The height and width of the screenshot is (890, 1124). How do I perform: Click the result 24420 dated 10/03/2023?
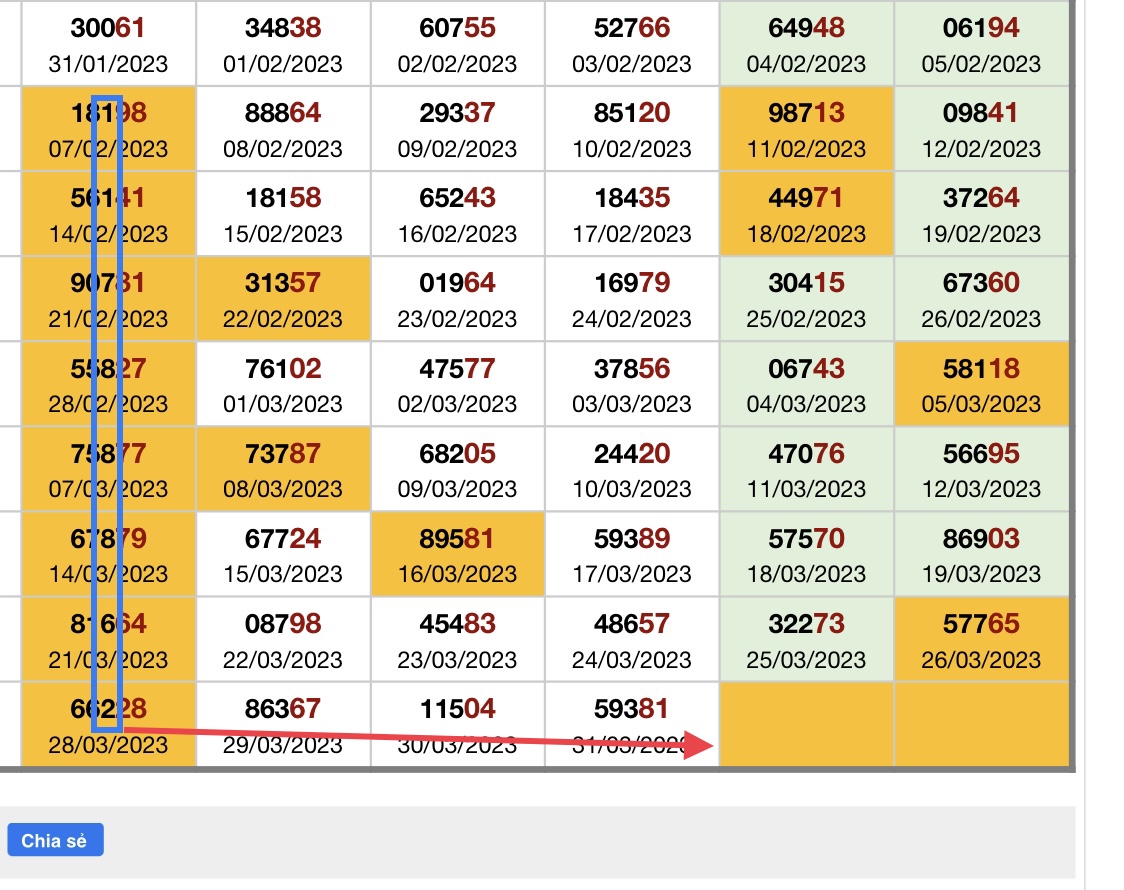tap(631, 470)
